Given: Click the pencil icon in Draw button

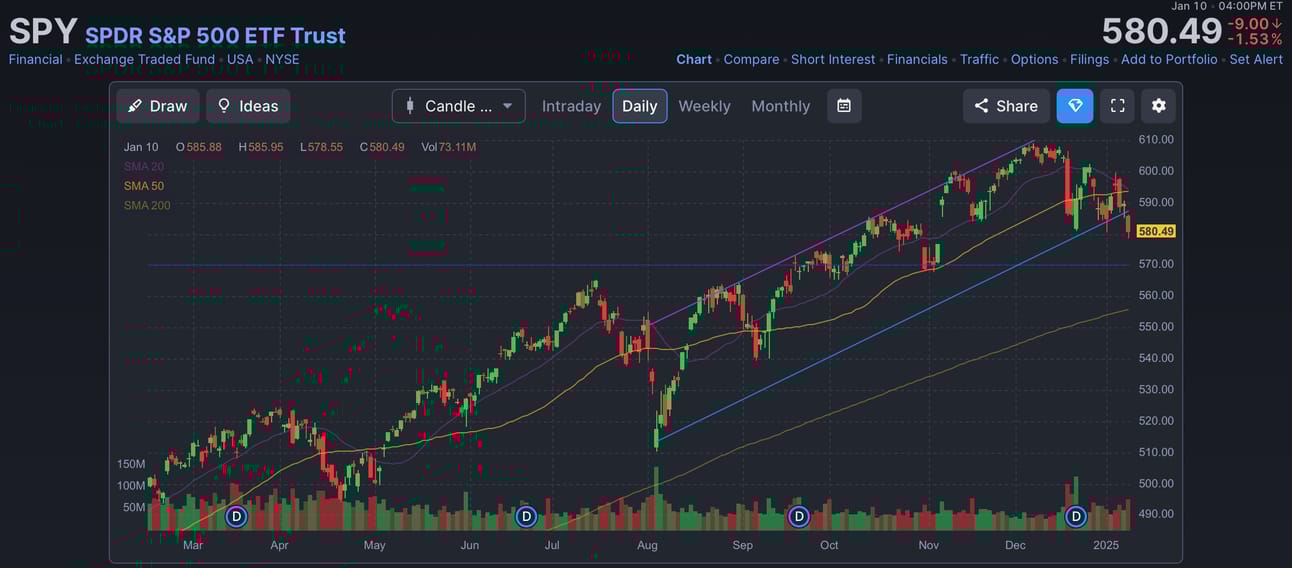Looking at the screenshot, I should click(135, 106).
